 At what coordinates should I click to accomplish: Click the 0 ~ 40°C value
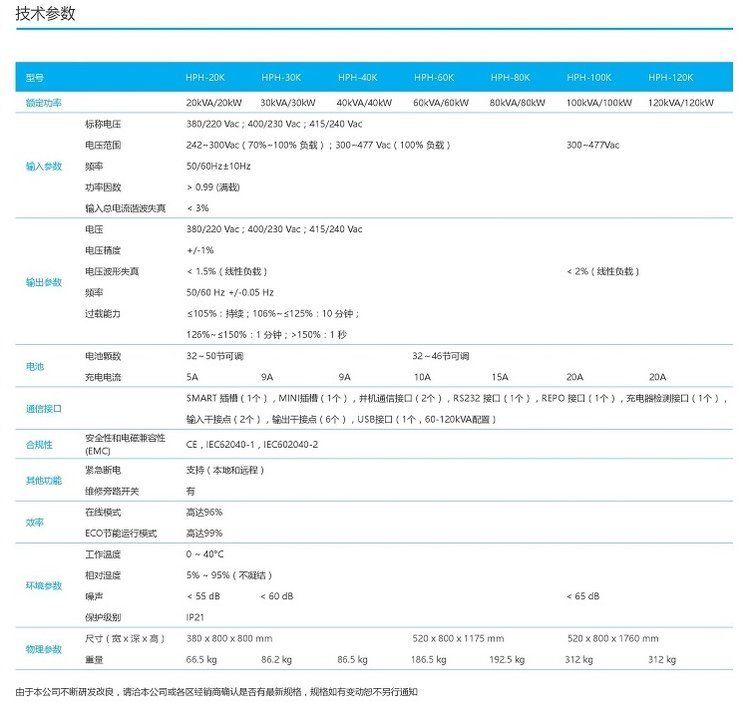205,554
